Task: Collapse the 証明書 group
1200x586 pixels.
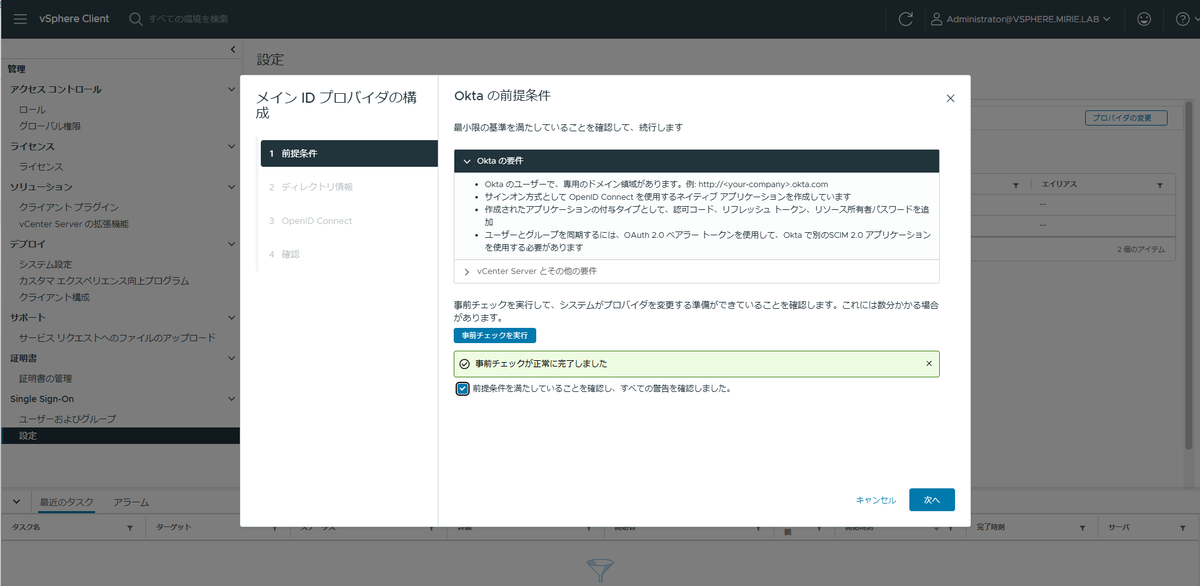Action: (231, 358)
